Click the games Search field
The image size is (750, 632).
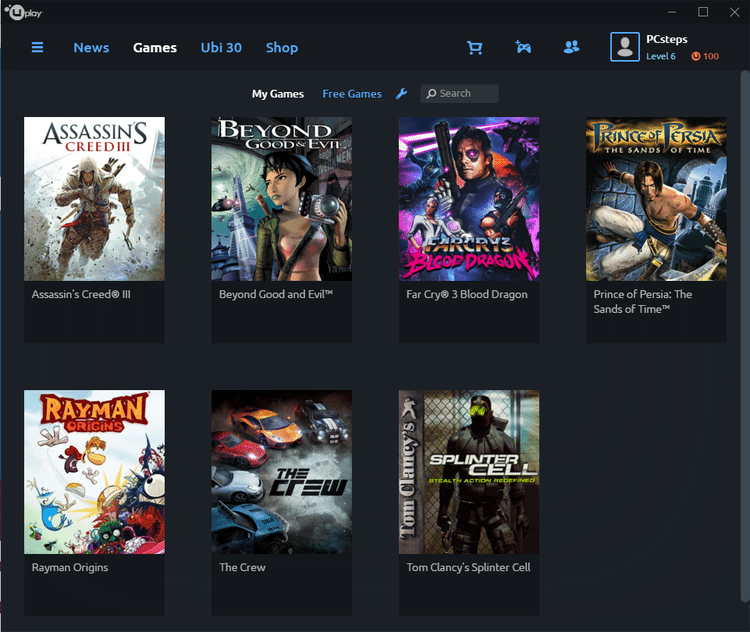[x=460, y=93]
